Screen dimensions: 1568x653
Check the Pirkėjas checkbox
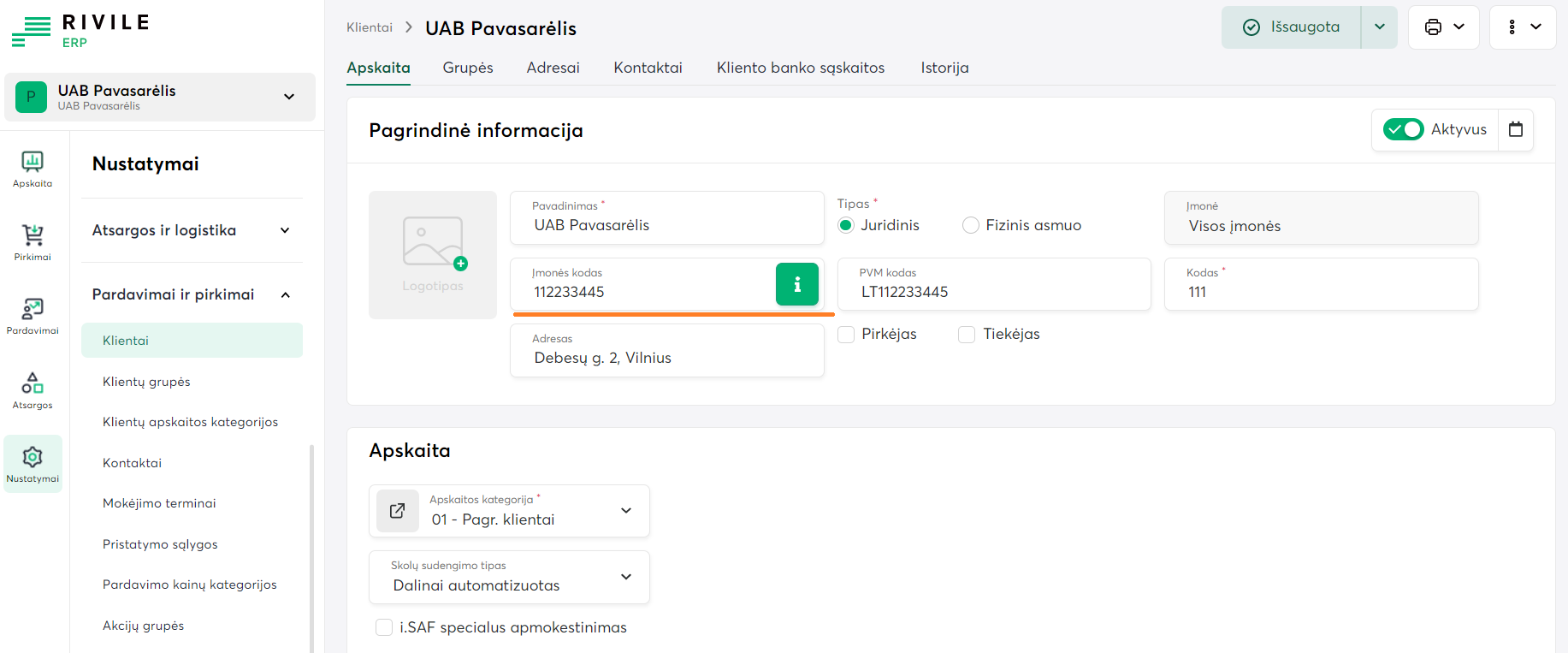coord(846,335)
